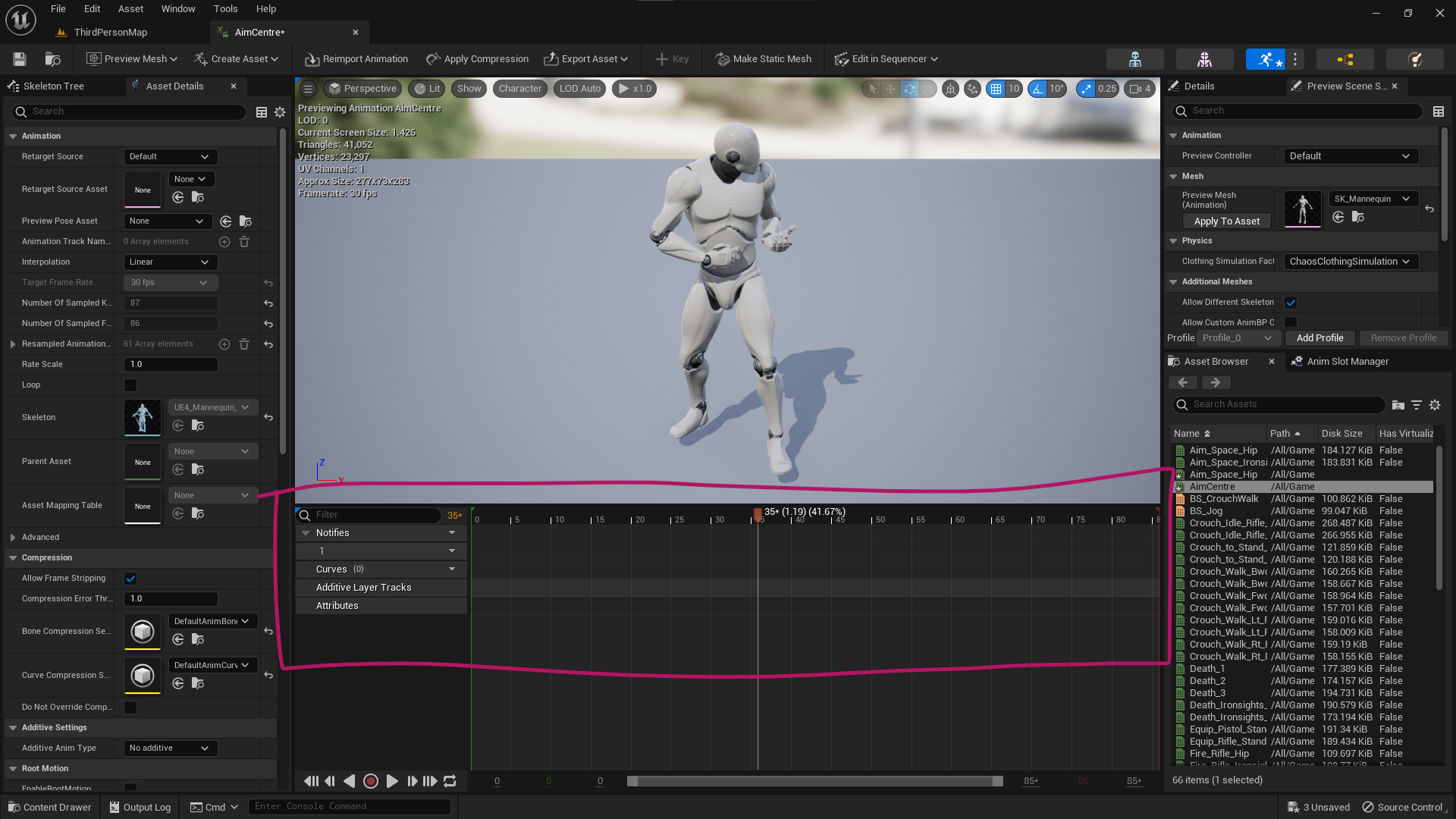The width and height of the screenshot is (1456, 819).
Task: Open the Interpolation dropdown set to Linear
Action: click(x=170, y=262)
